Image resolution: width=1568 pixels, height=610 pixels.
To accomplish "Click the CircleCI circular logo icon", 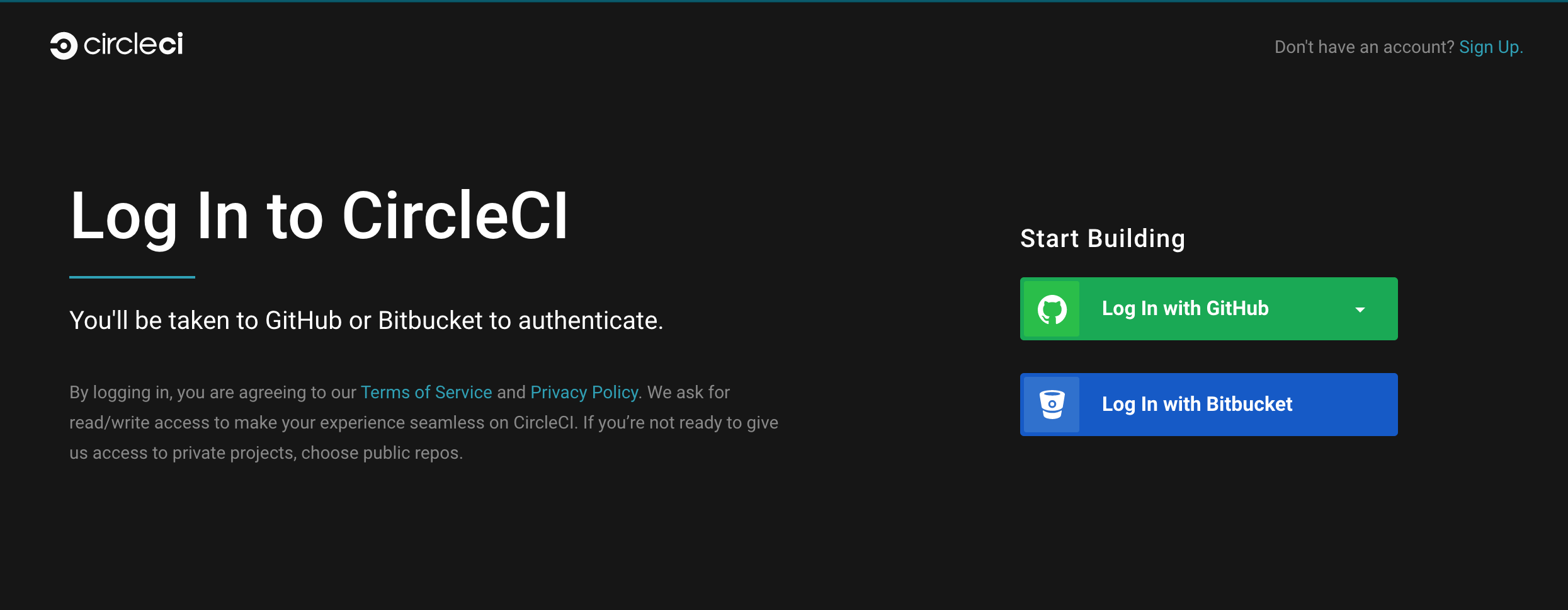I will pyautogui.click(x=64, y=45).
